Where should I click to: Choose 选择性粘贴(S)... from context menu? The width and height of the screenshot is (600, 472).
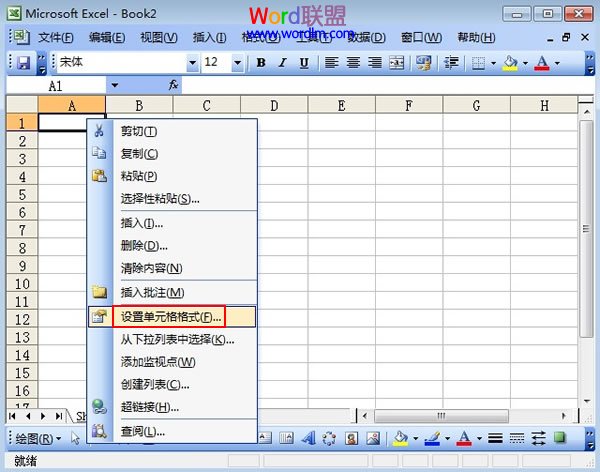172,199
